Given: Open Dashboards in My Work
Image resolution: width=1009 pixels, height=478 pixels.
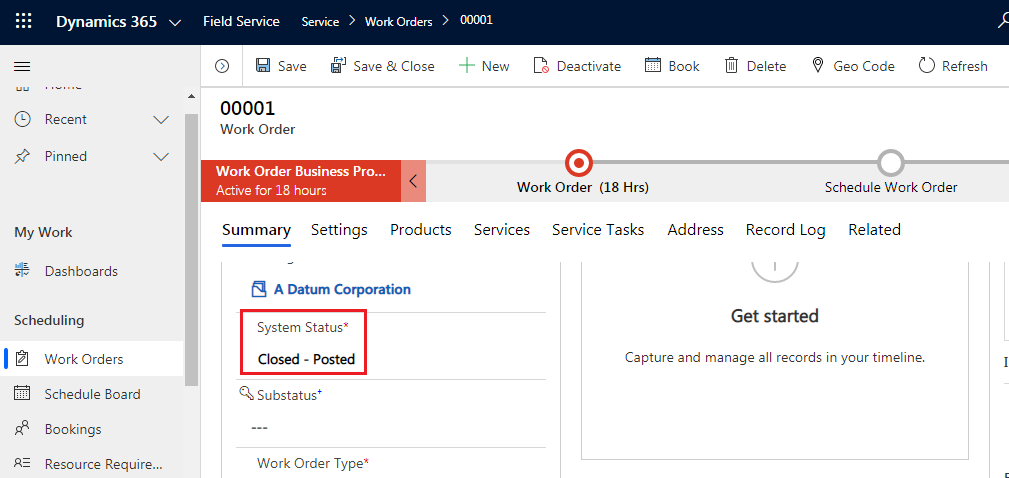Looking at the screenshot, I should [x=81, y=271].
